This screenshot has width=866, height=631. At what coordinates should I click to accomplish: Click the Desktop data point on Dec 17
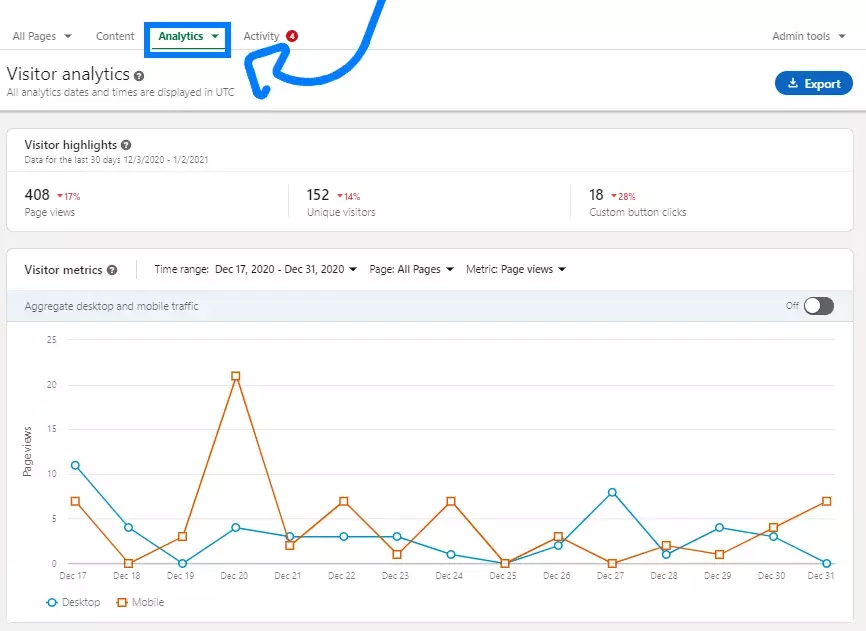click(75, 465)
